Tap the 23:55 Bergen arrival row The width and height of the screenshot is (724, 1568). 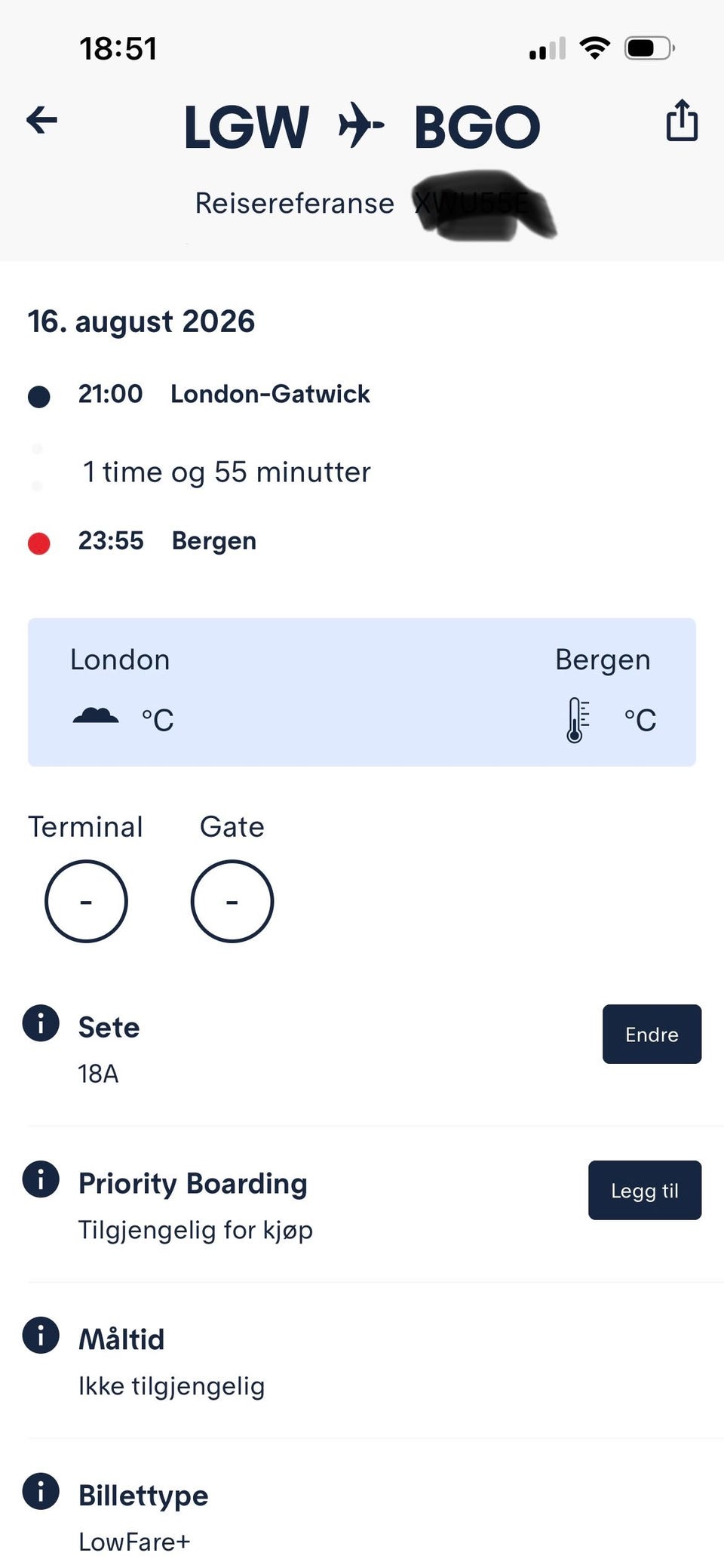pyautogui.click(x=167, y=541)
